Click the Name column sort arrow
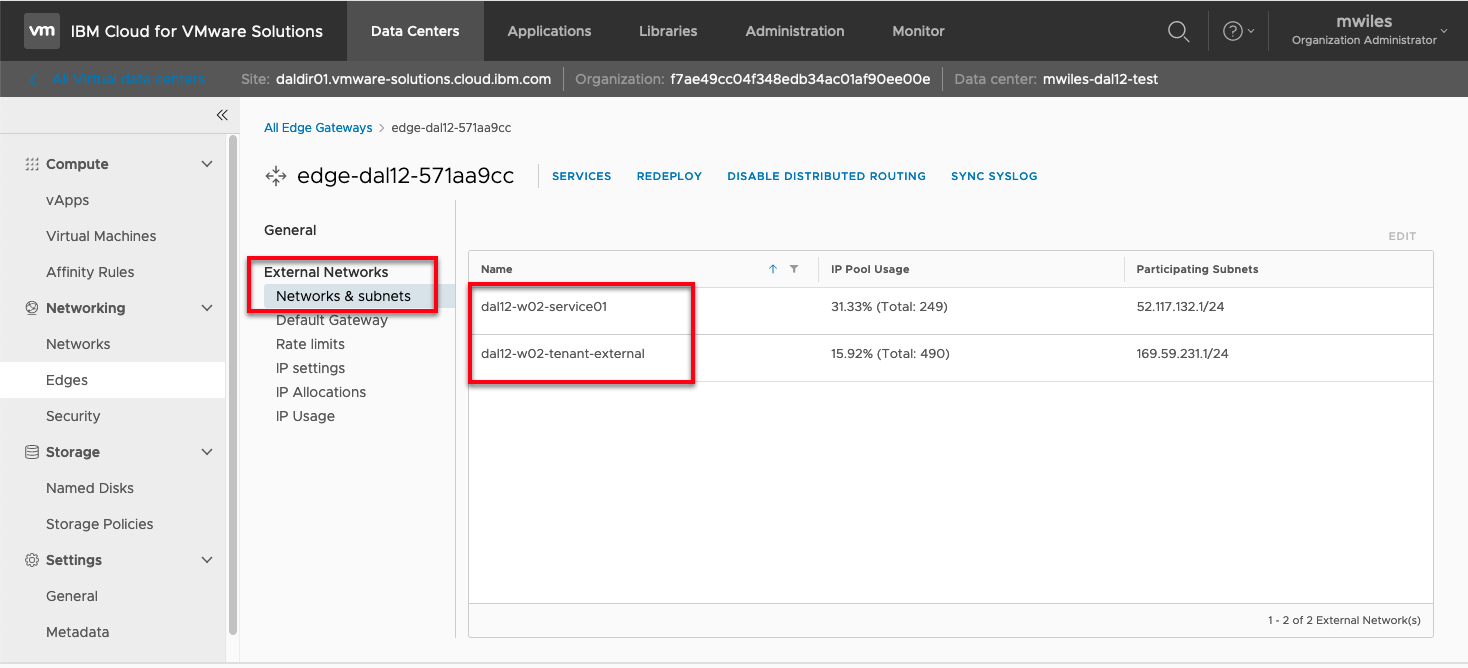This screenshot has height=668, width=1468. [x=773, y=269]
